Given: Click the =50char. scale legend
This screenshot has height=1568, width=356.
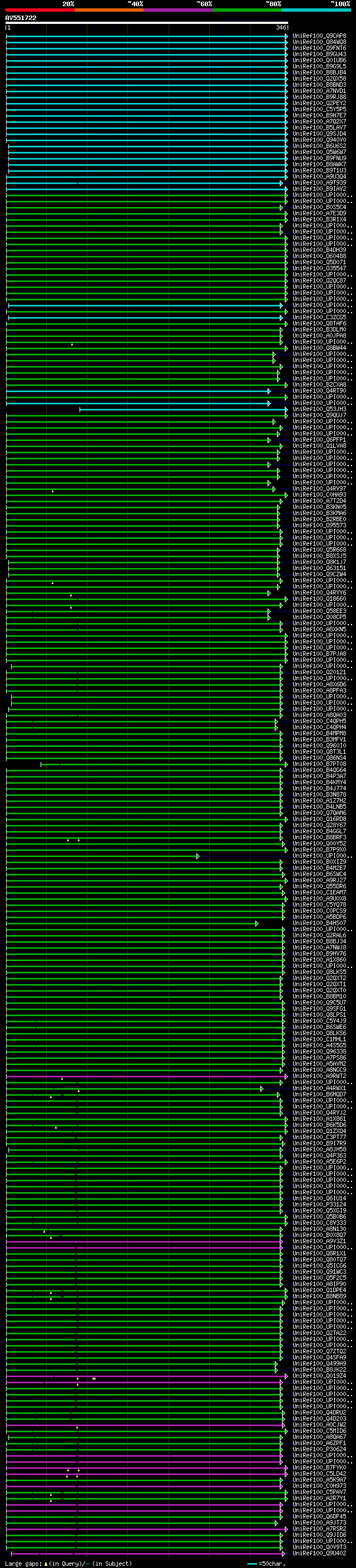Looking at the screenshot, I should 266,1564.
